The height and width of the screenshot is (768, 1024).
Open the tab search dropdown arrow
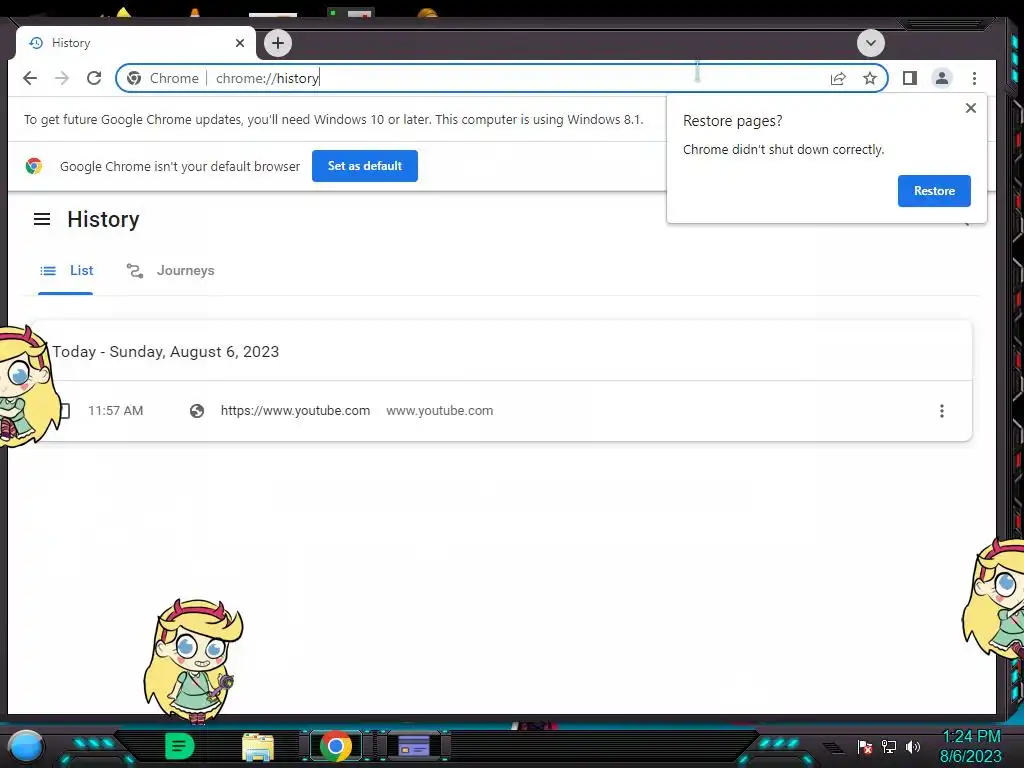coord(871,43)
